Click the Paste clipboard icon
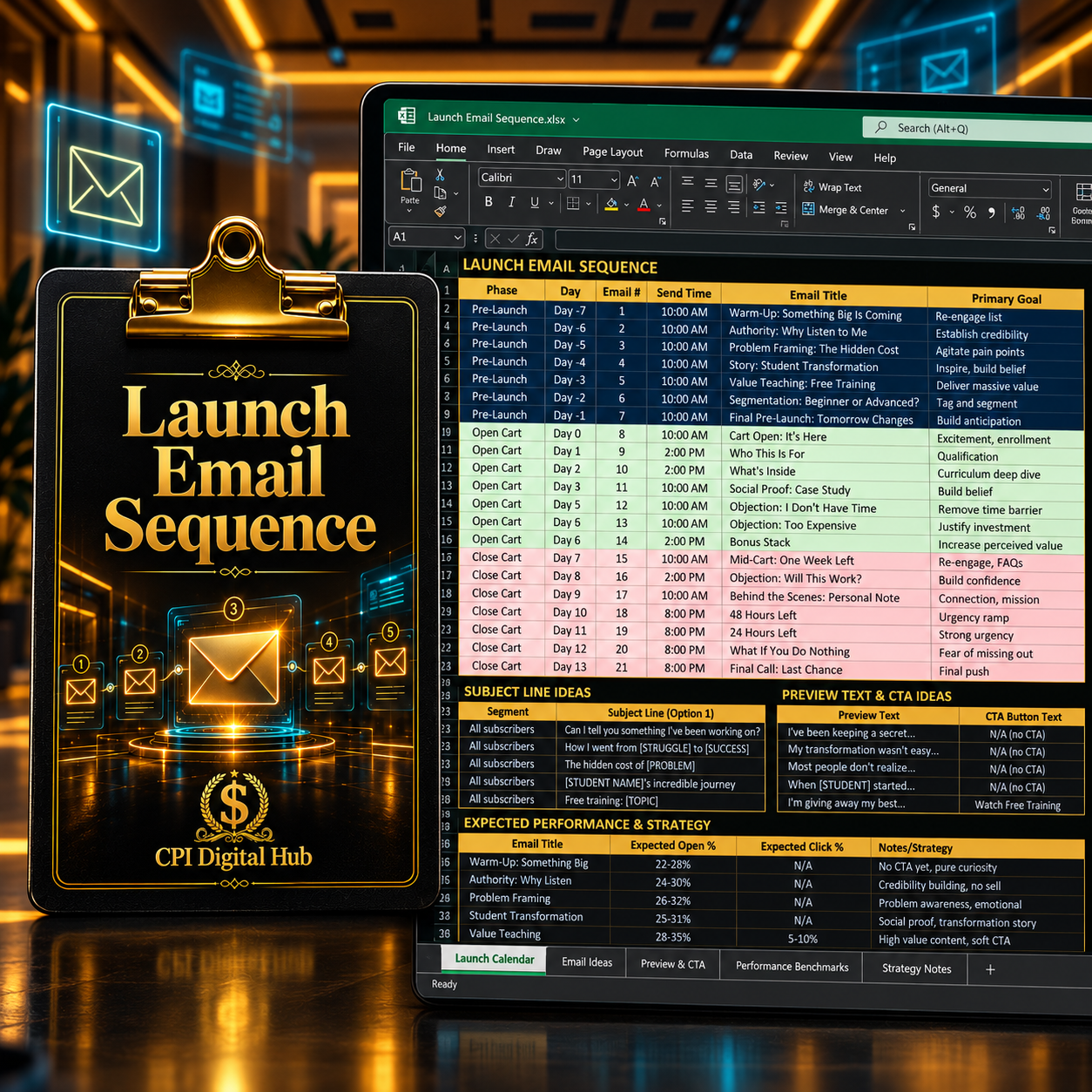This screenshot has height=1092, width=1092. pyautogui.click(x=410, y=180)
